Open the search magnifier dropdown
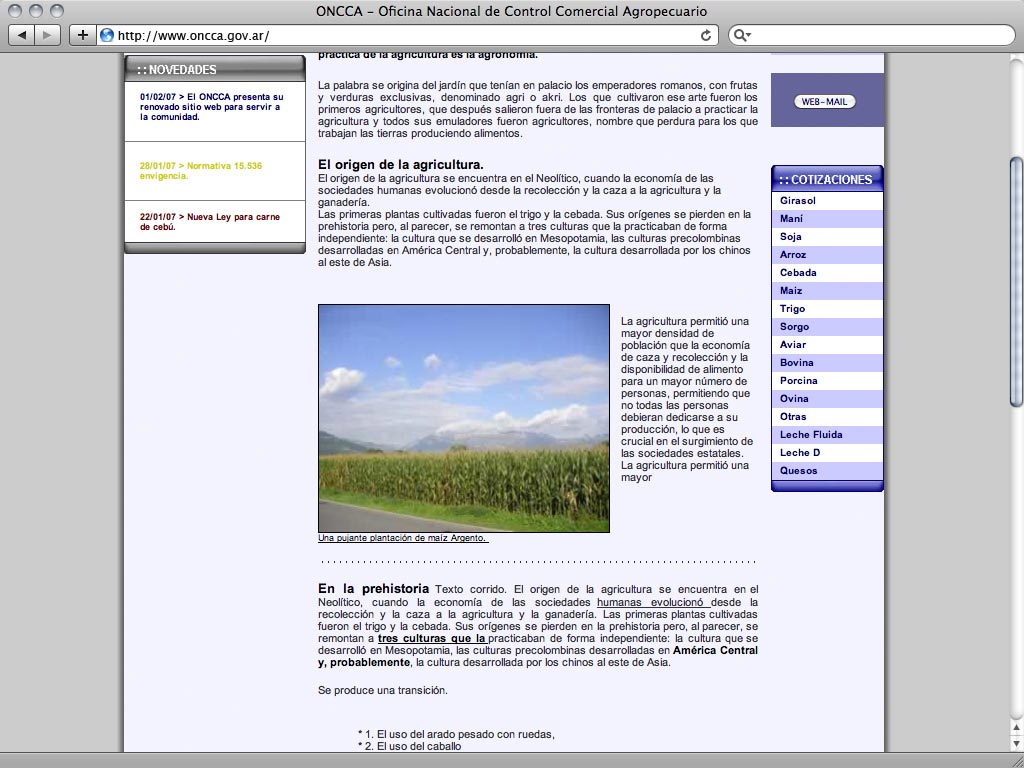 click(743, 35)
